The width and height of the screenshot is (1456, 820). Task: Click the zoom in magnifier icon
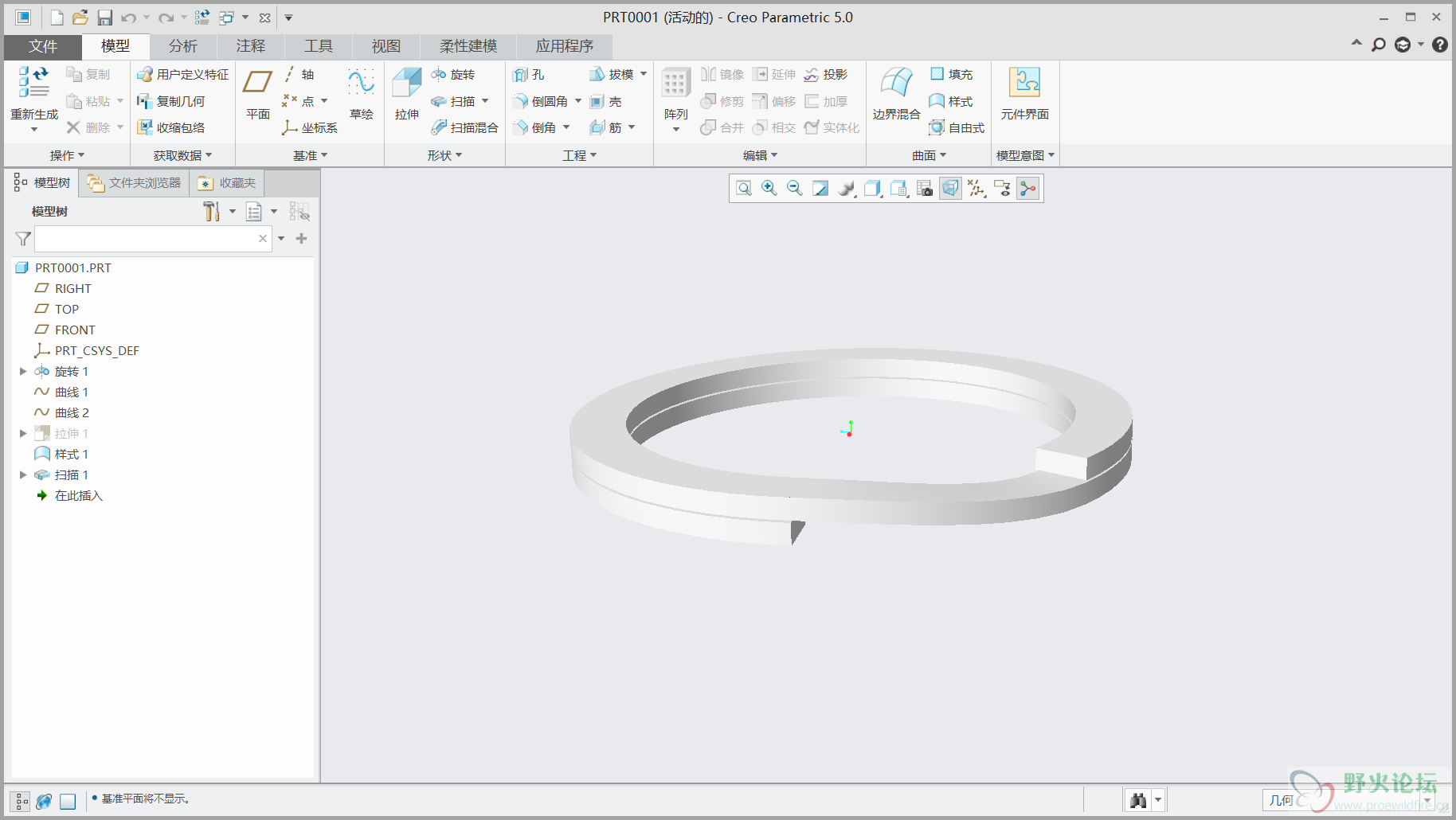tap(769, 188)
